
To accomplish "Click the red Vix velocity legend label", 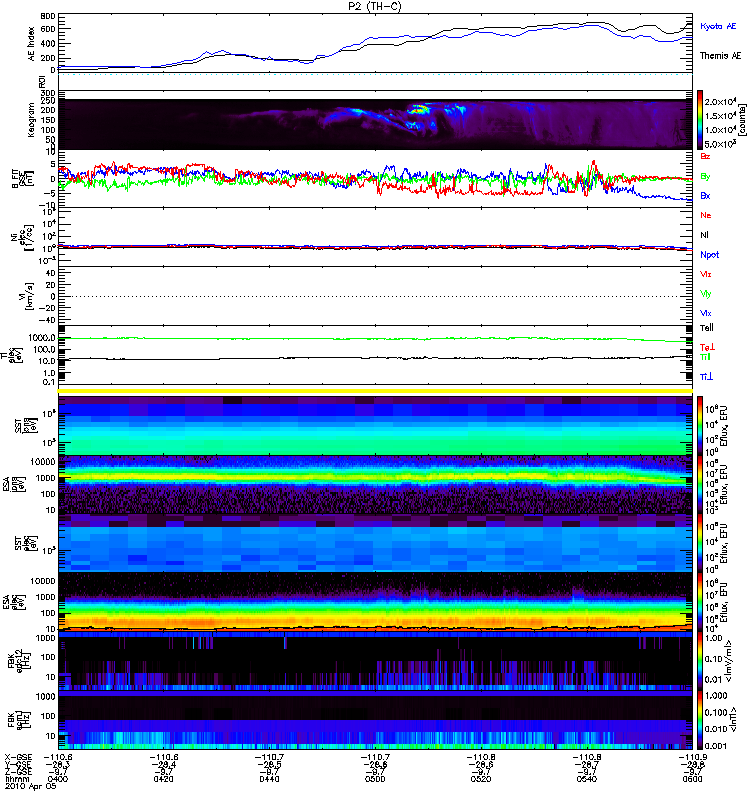I will [706, 274].
